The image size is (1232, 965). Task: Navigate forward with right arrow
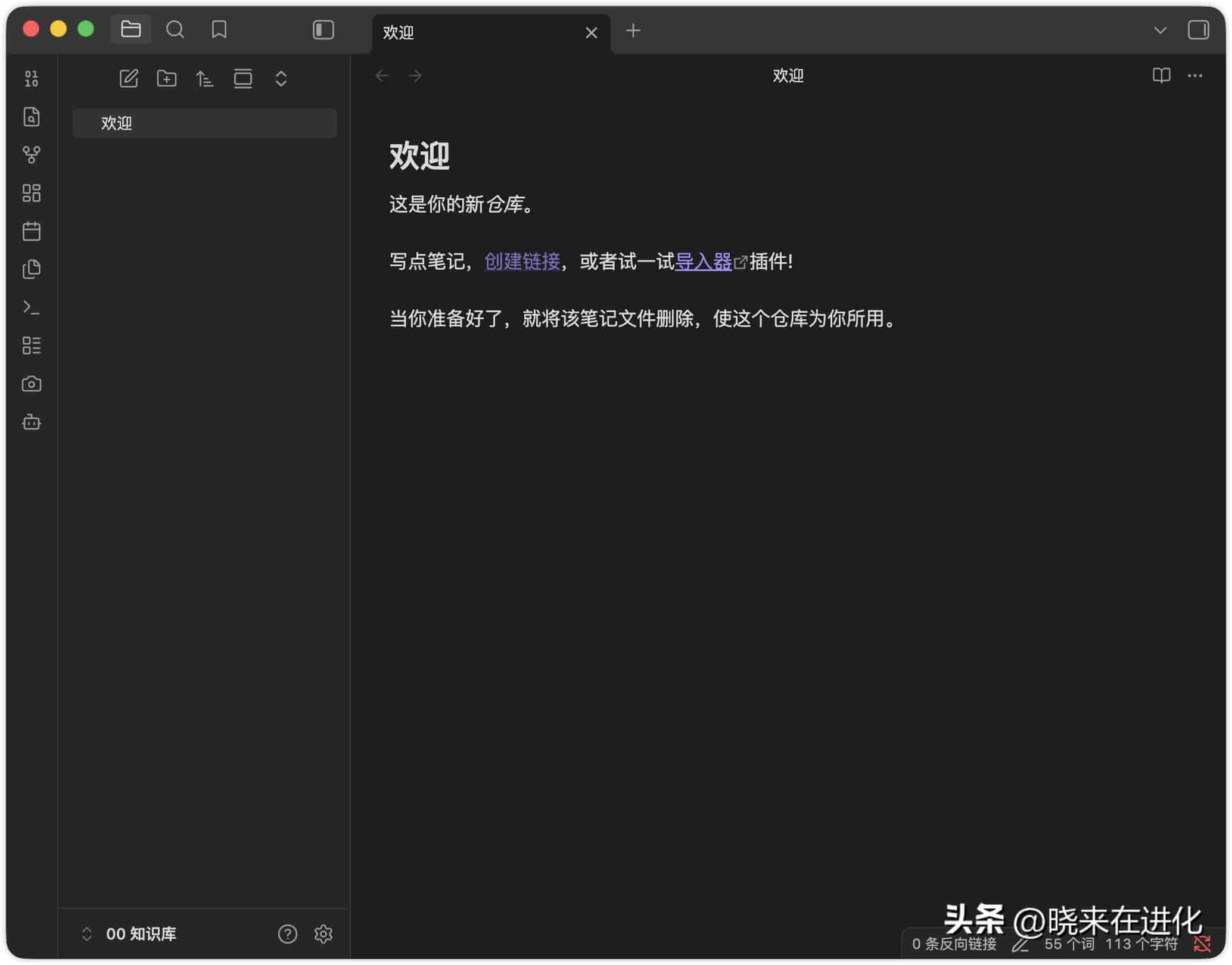click(x=415, y=76)
